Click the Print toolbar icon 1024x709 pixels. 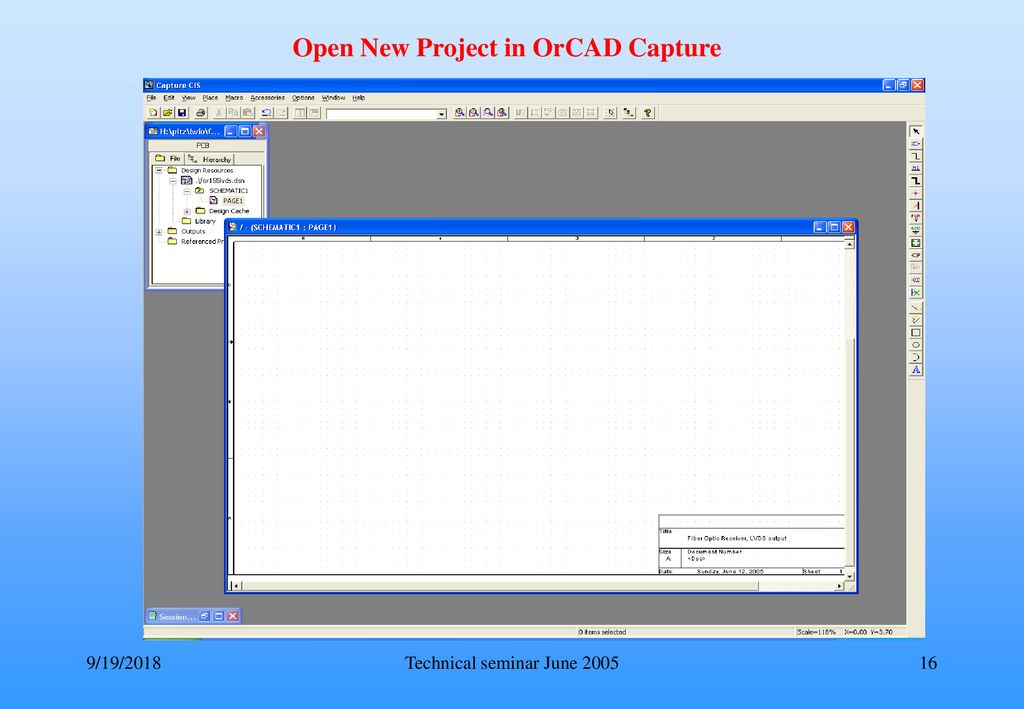pos(201,113)
